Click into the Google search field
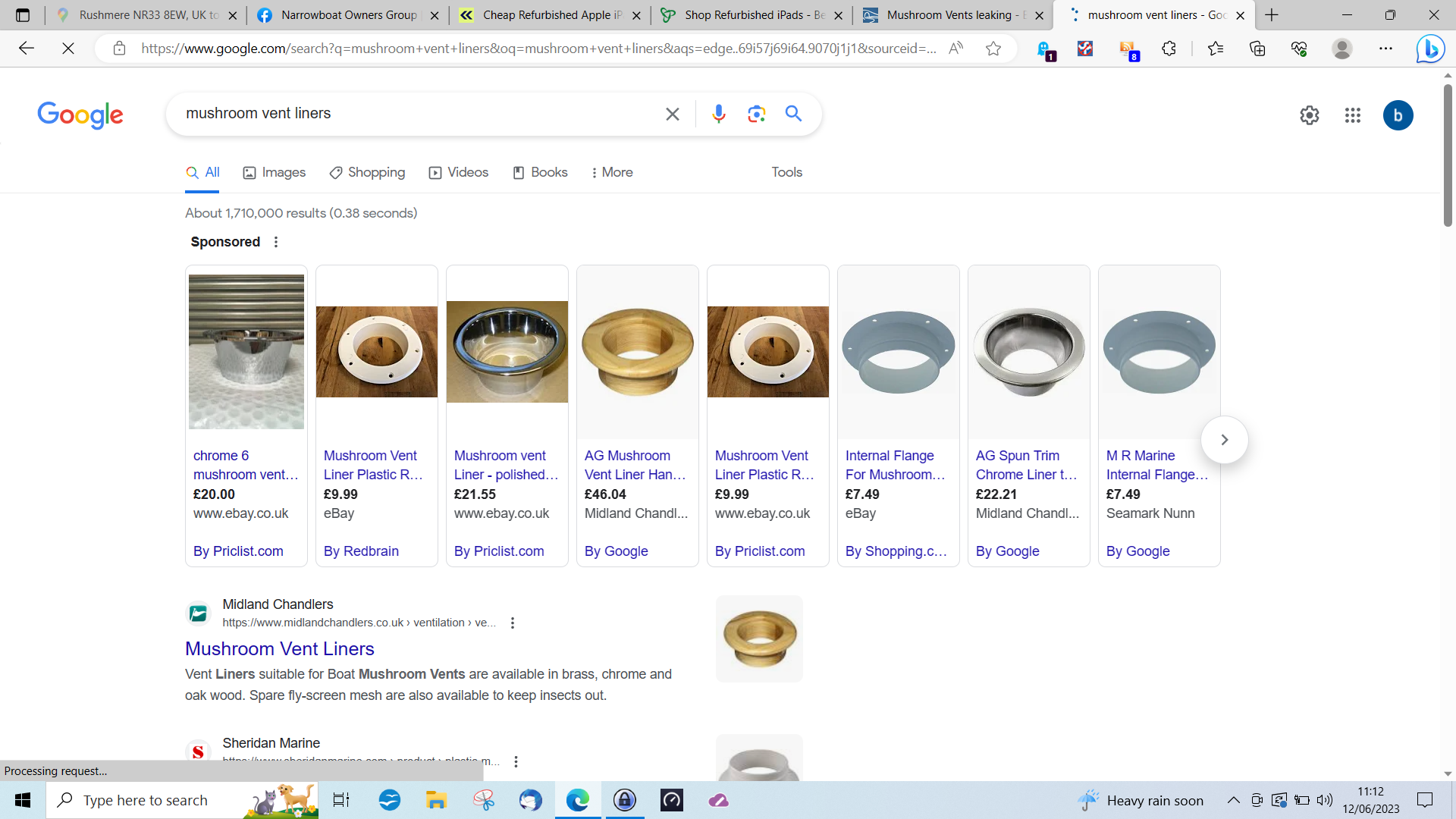This screenshot has width=1456, height=819. click(417, 114)
